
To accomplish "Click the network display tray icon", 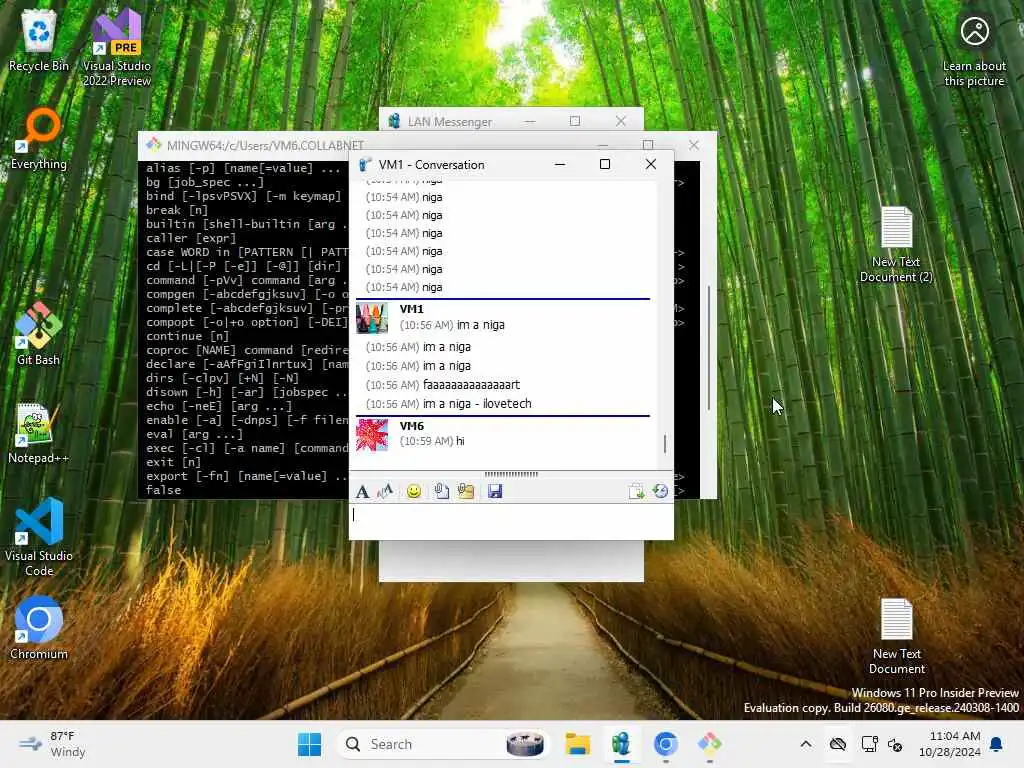I will coord(870,744).
